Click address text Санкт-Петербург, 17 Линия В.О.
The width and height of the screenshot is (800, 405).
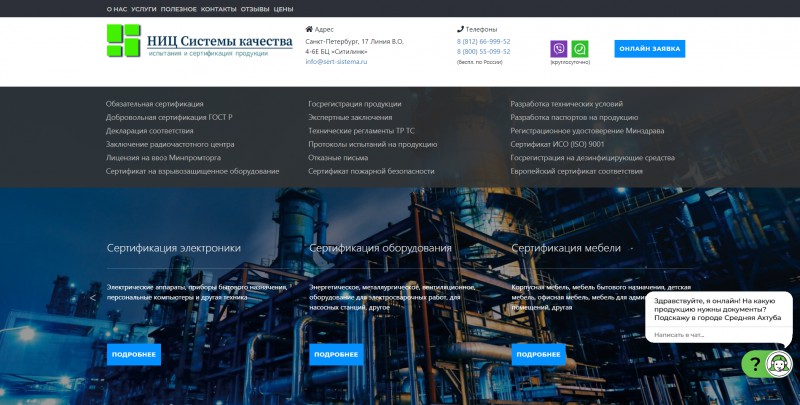pyautogui.click(x=354, y=41)
